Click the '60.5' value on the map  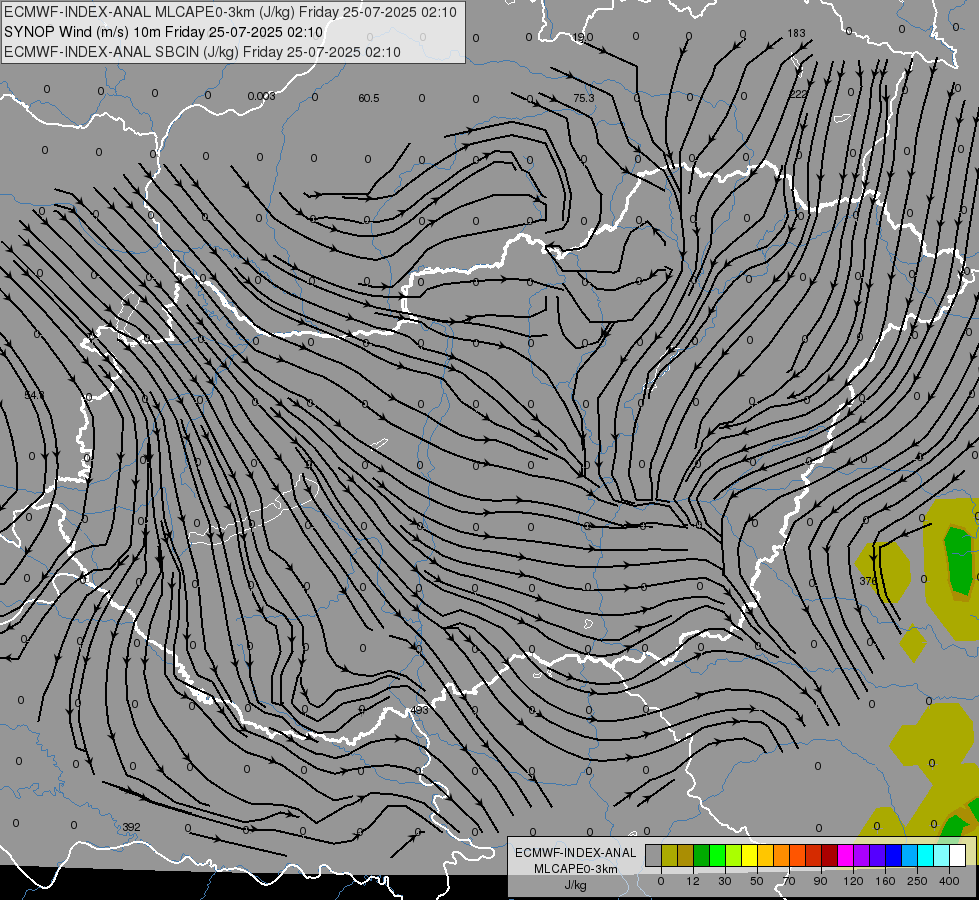coord(368,98)
